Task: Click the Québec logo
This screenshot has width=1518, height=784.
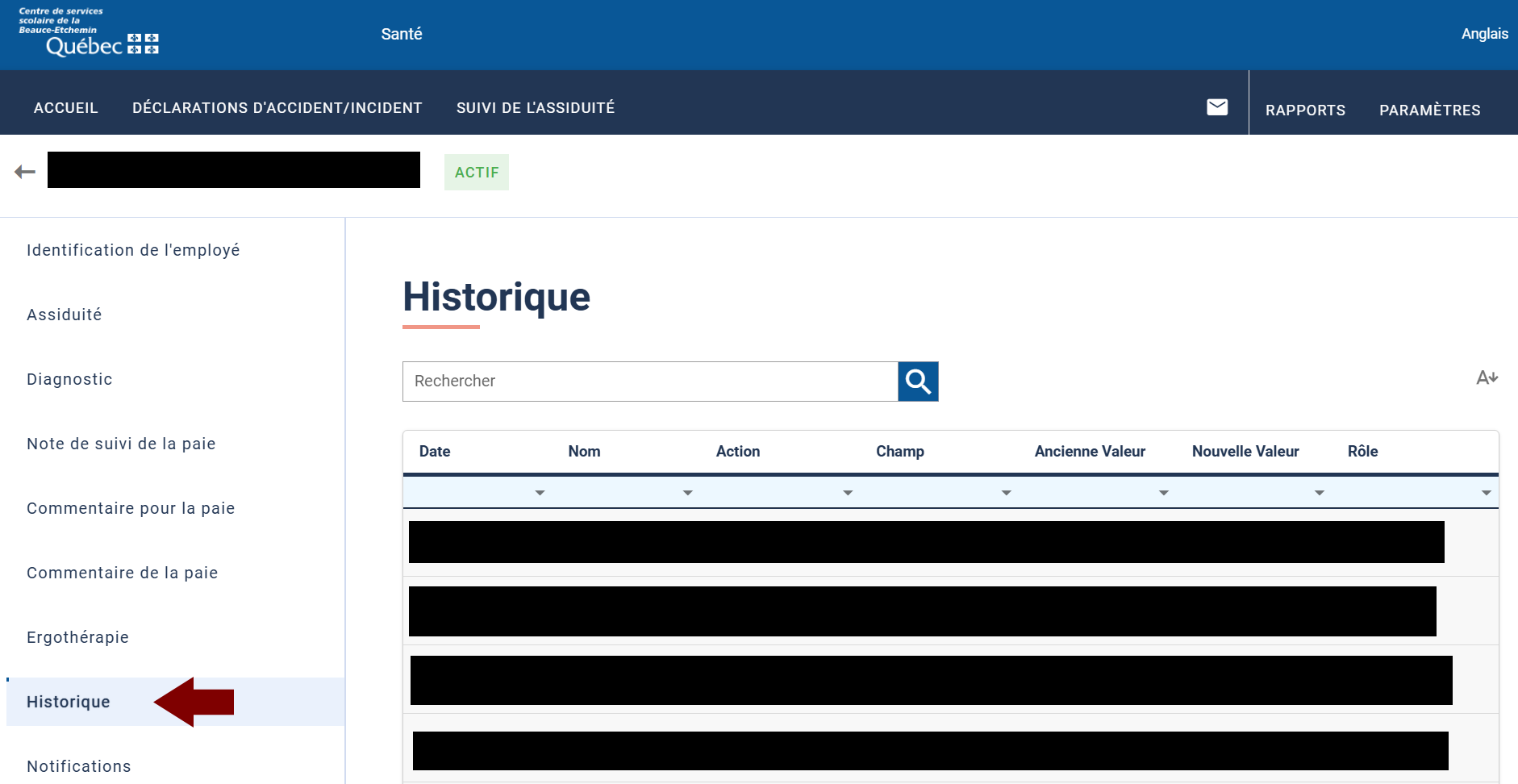Action: coord(90,33)
